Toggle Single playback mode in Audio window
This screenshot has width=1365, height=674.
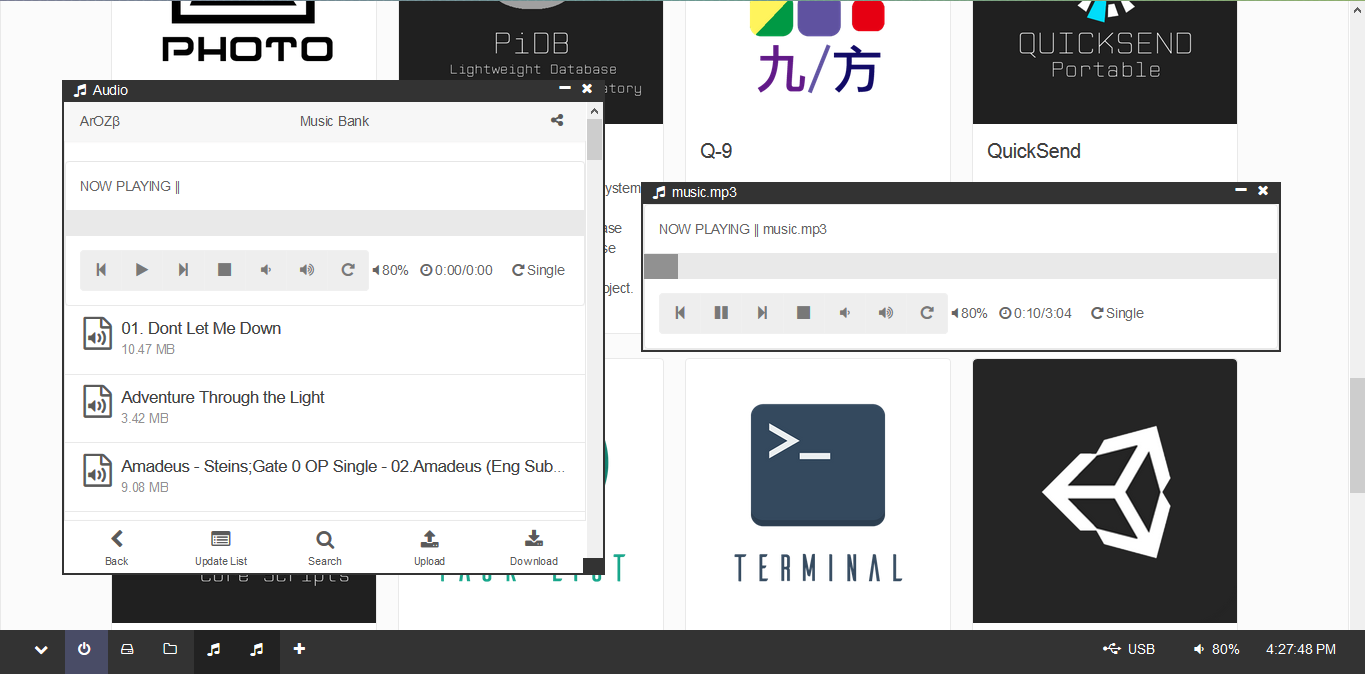[x=538, y=270]
